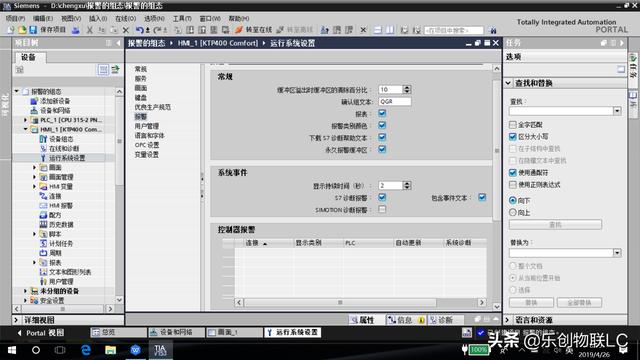Enable the 全字匹配 checkbox
640x360 pixels.
[513, 124]
